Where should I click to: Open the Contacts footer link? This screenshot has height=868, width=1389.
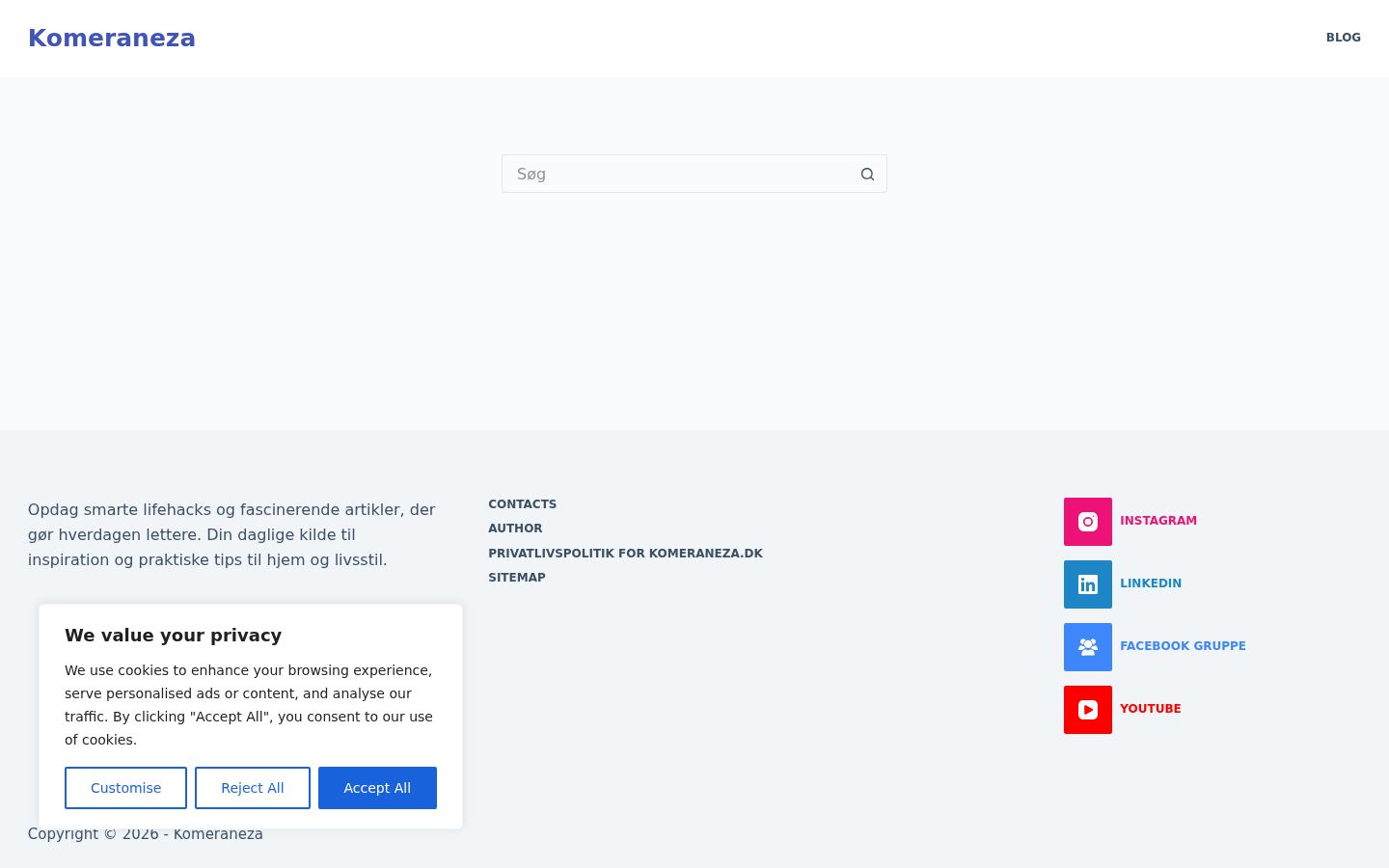point(522,504)
